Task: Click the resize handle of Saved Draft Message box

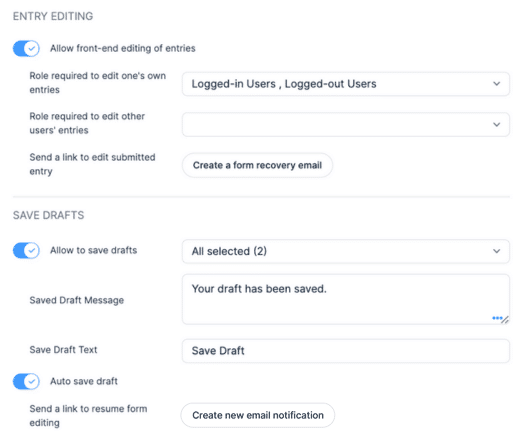Action: point(505,320)
